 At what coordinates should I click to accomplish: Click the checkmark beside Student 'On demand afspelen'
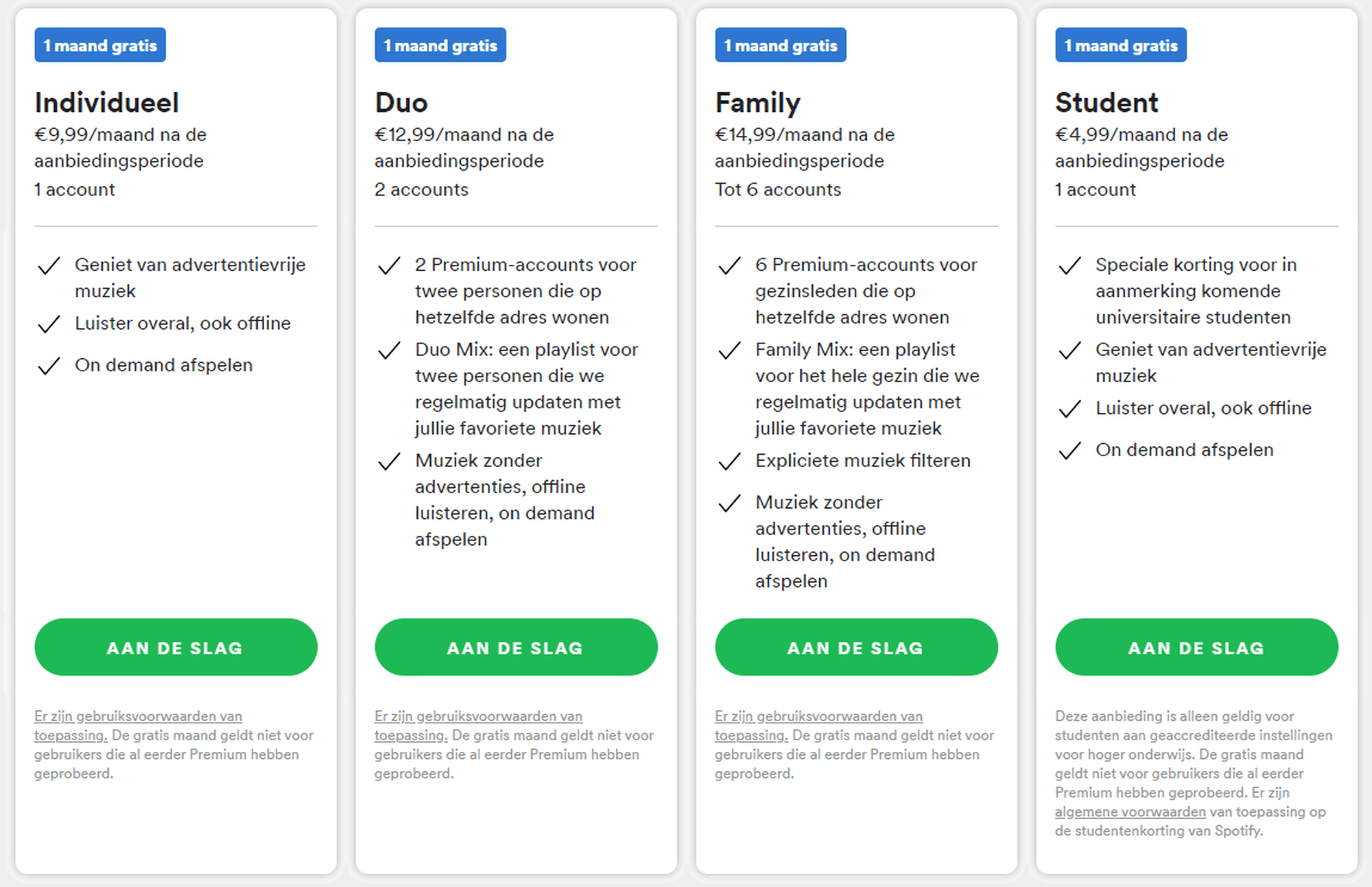click(x=1069, y=451)
